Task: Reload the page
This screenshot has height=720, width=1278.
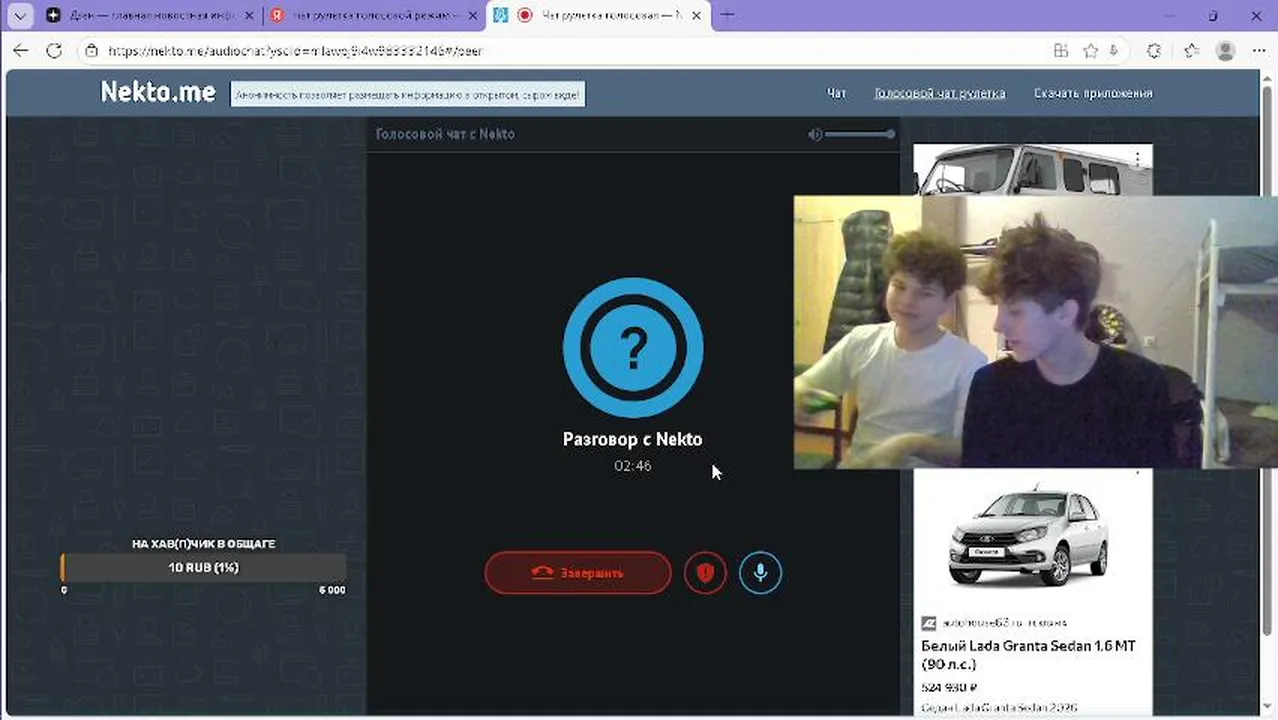Action: [x=54, y=51]
